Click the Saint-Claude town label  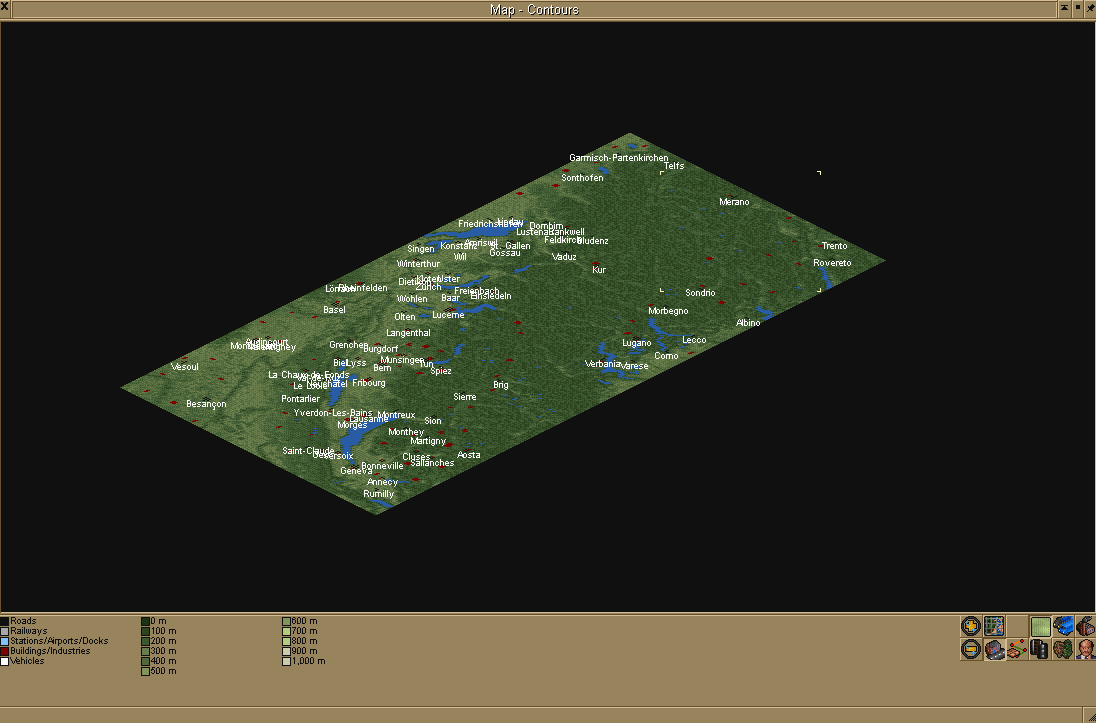pos(308,451)
